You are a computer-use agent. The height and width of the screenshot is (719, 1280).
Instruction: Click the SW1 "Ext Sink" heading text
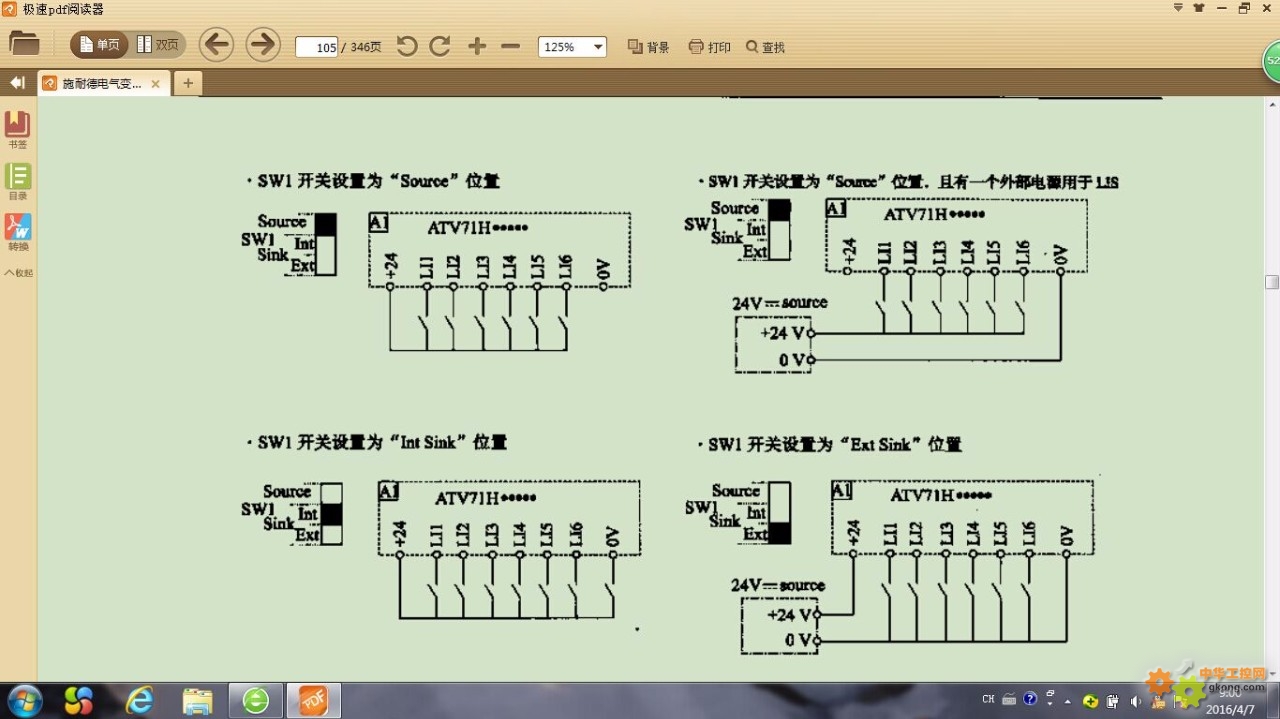pyautogui.click(x=835, y=444)
